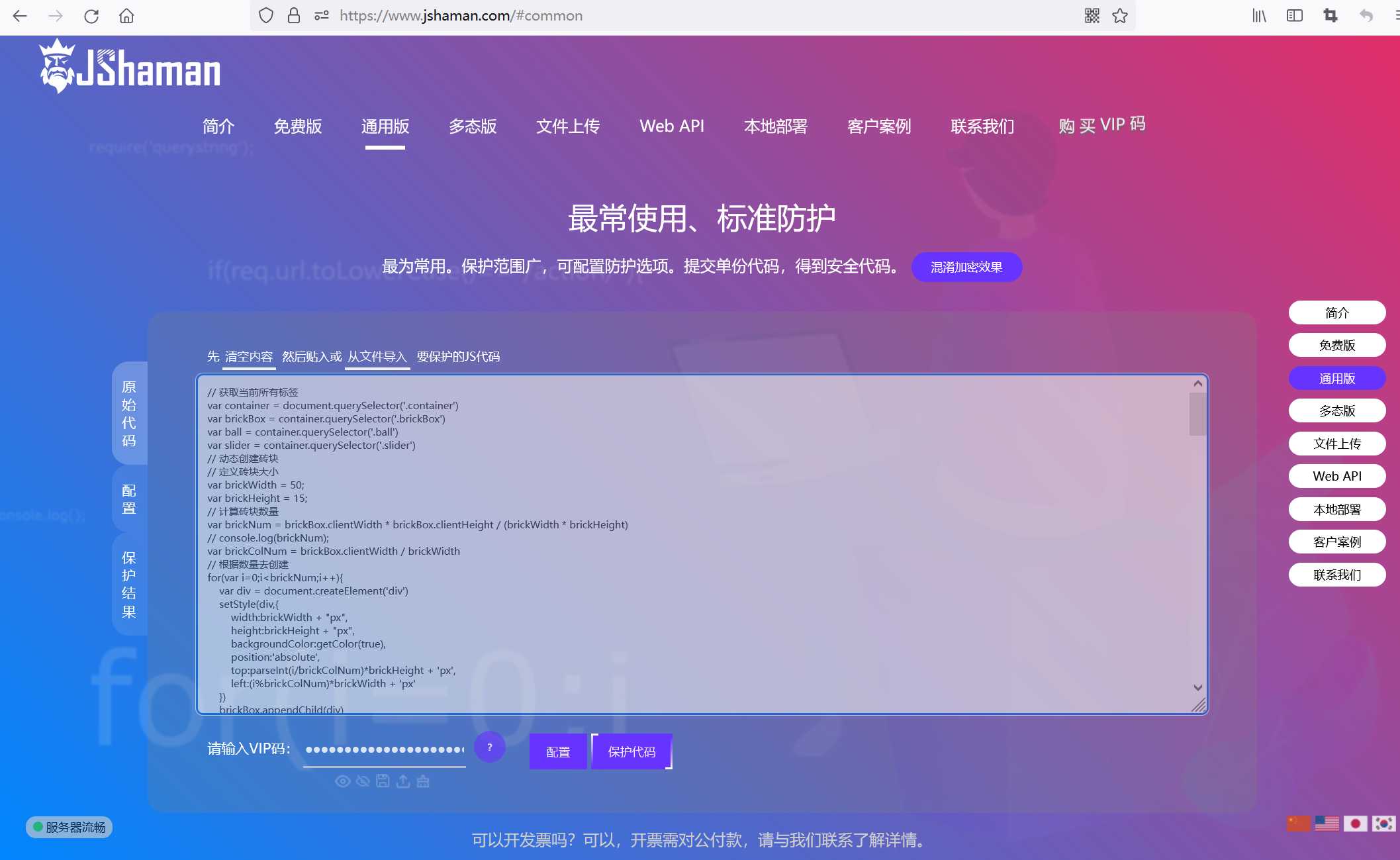Open site permissions icon in address bar
The image size is (1400, 860).
[x=322, y=16]
